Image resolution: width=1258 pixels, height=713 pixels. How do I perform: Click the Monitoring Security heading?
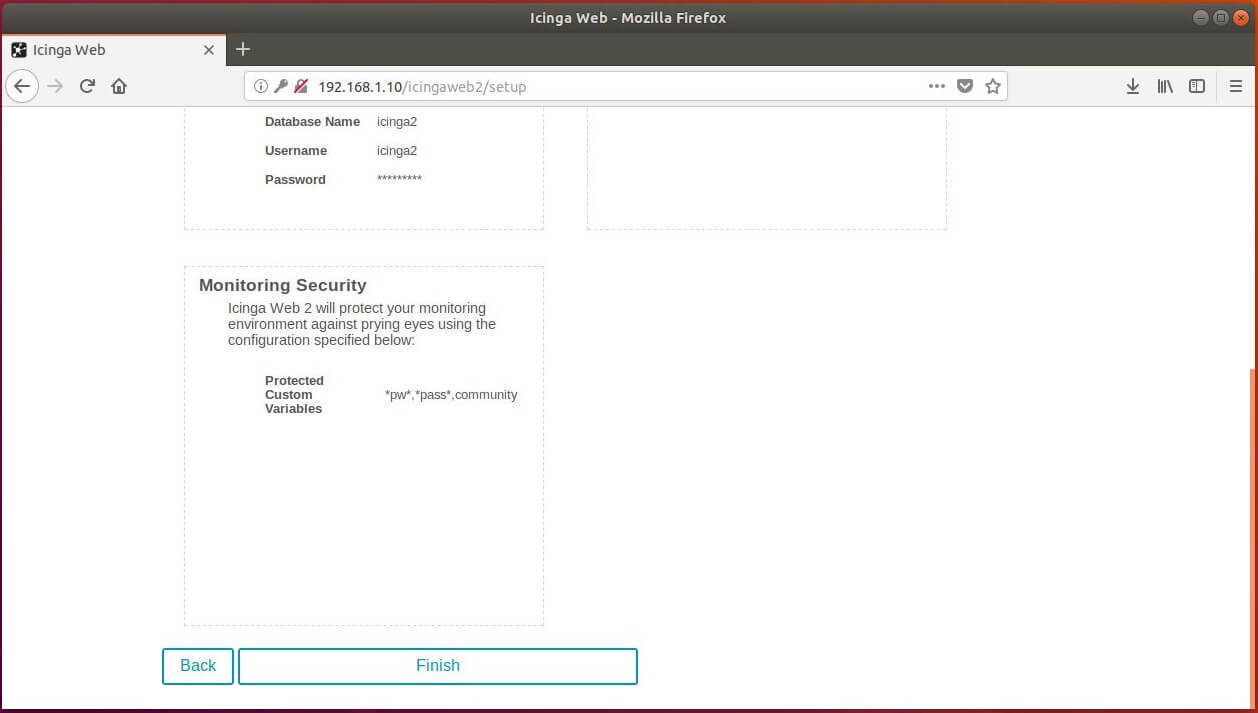(x=283, y=285)
